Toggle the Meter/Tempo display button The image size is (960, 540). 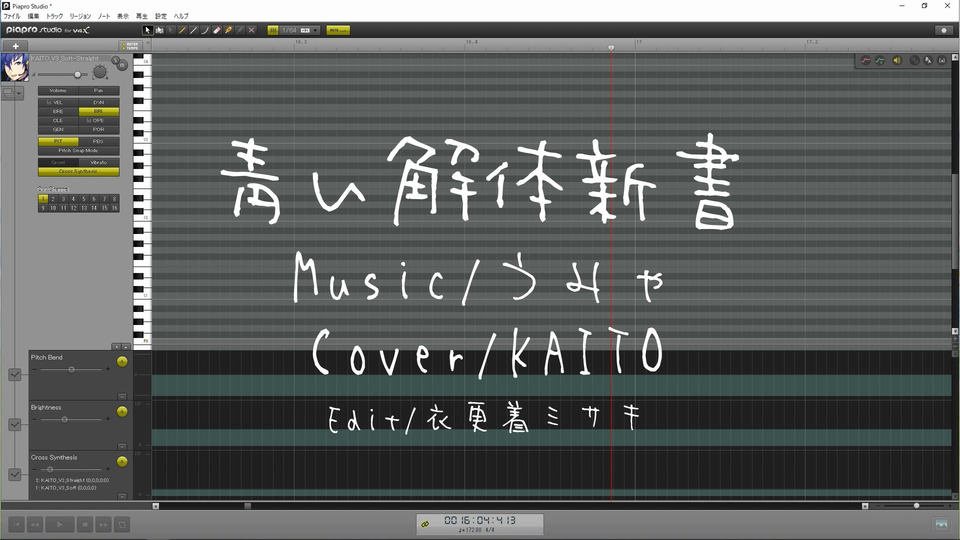(130, 46)
